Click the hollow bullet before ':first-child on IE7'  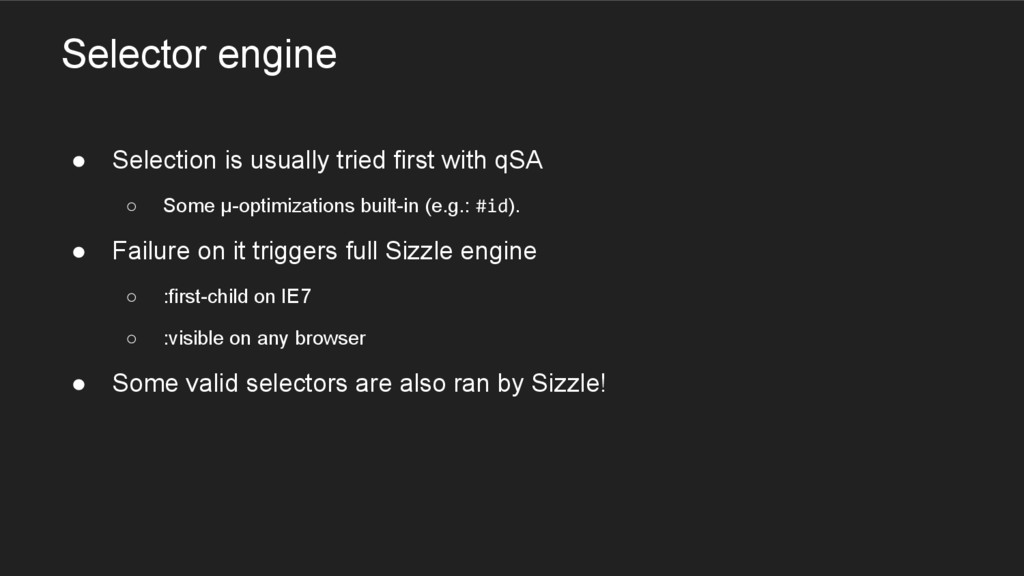[x=132, y=297]
